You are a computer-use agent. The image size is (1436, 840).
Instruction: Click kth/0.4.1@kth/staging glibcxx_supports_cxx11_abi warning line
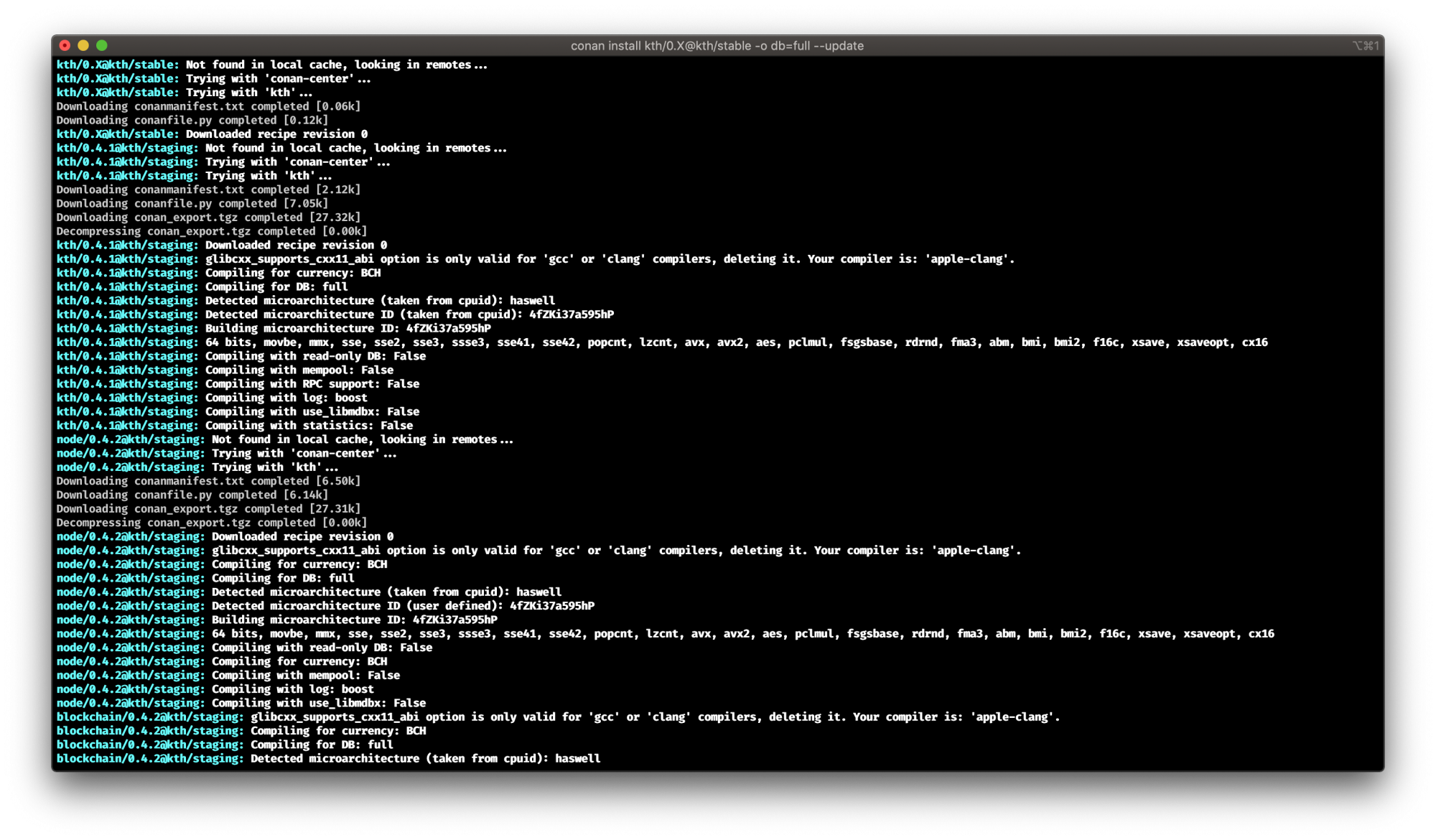[x=536, y=259]
